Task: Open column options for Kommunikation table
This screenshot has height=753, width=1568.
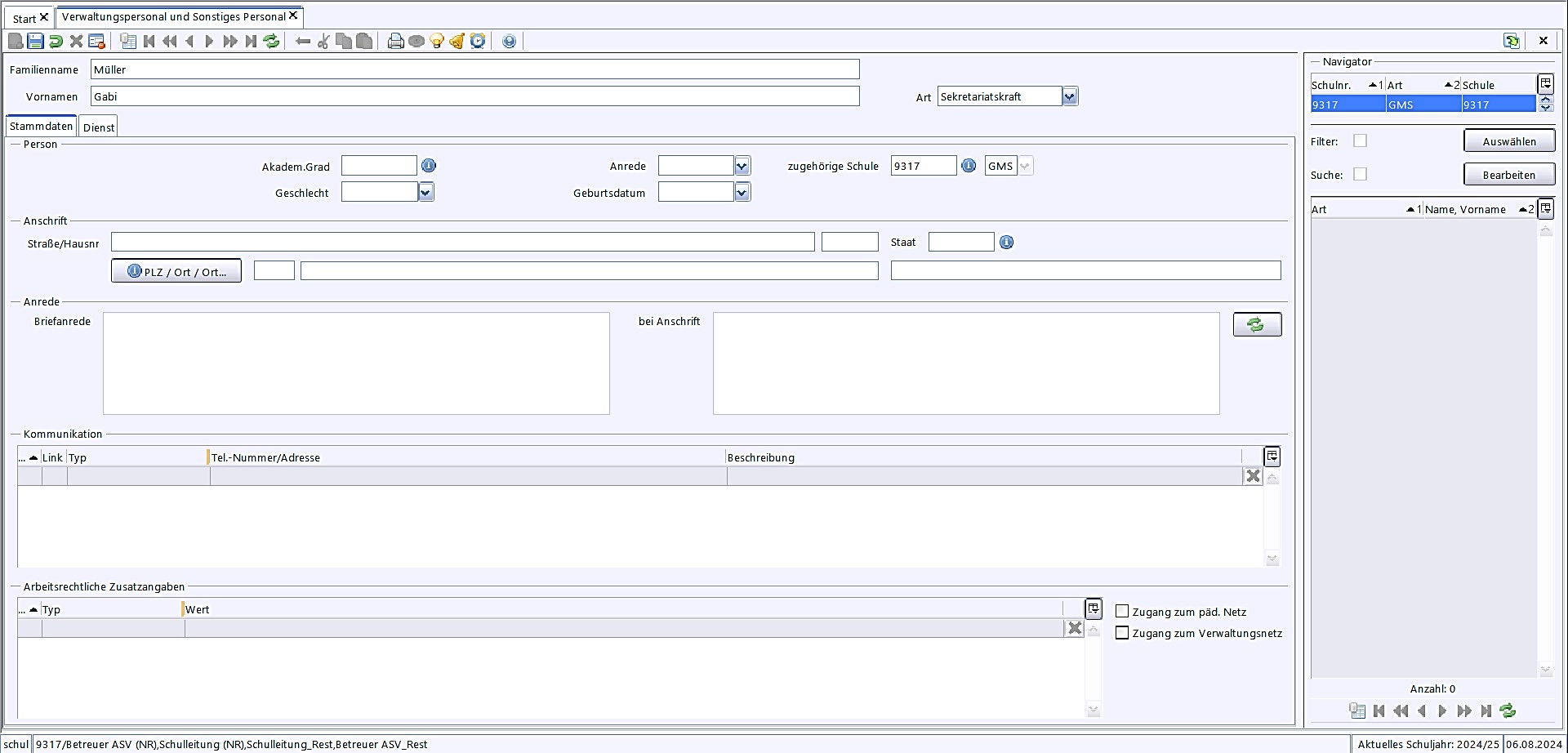Action: click(x=1272, y=457)
